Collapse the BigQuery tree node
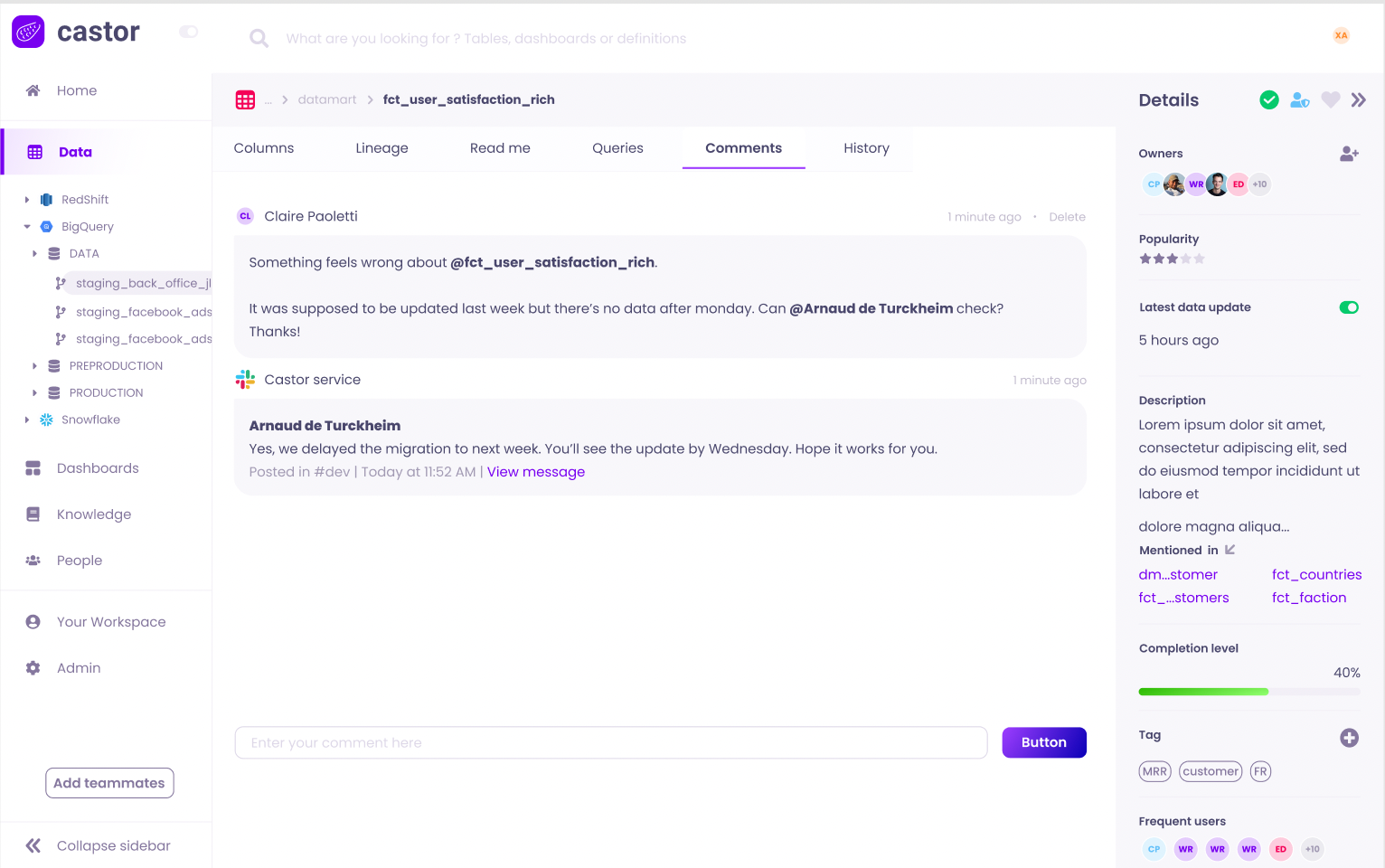Image resolution: width=1385 pixels, height=868 pixels. coord(27,227)
